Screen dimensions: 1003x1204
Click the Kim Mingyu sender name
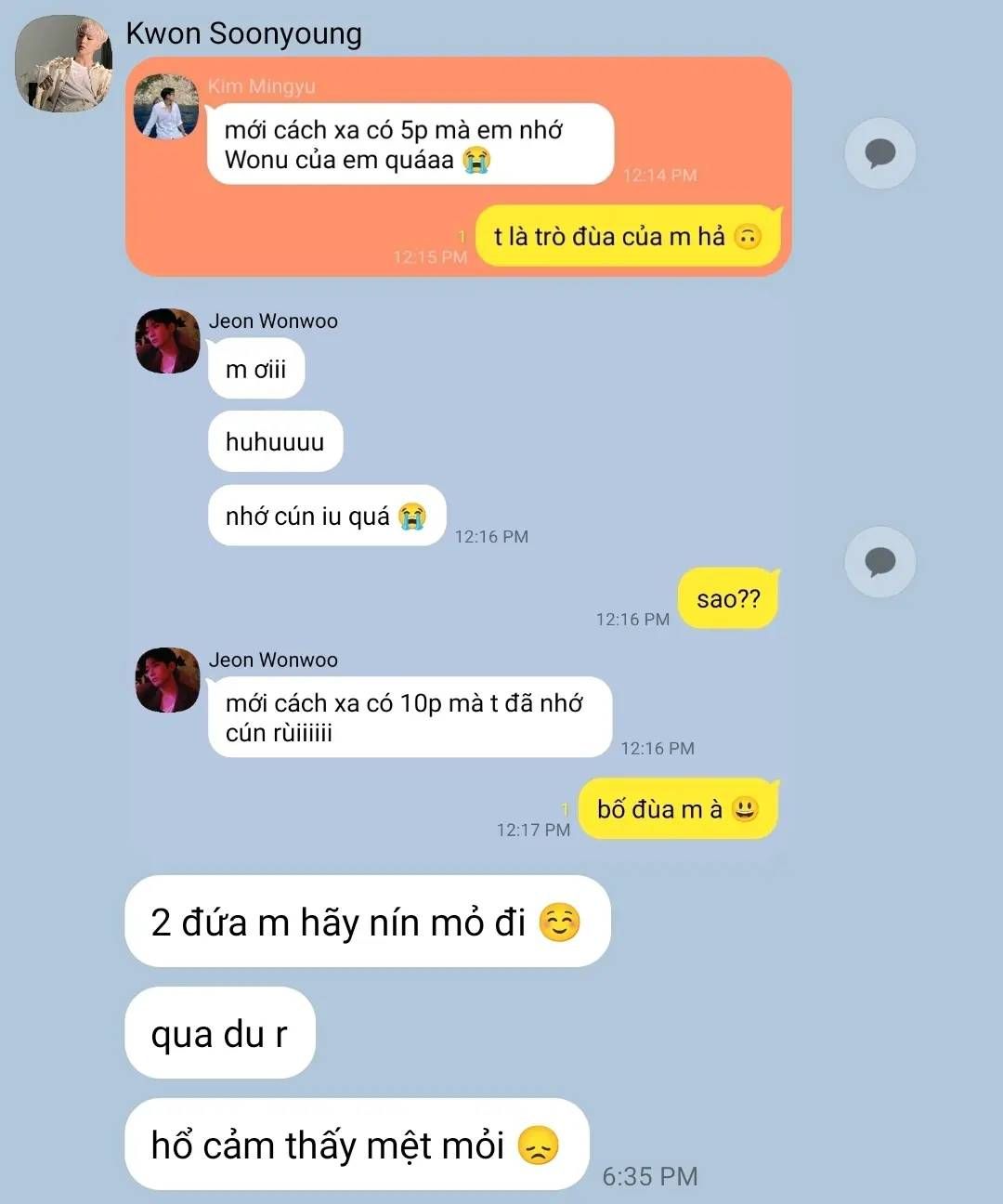coord(261,86)
